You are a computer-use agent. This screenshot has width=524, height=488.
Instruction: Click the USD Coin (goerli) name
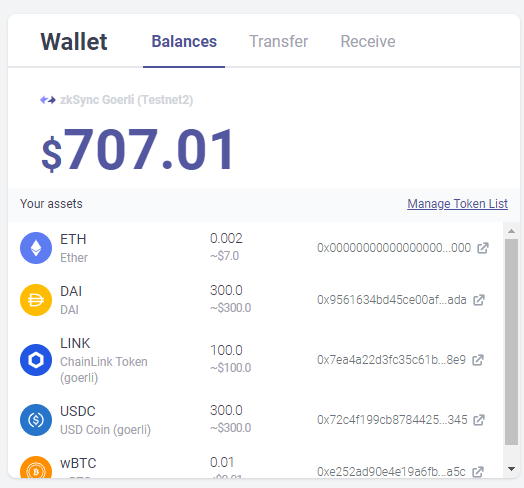pos(105,430)
